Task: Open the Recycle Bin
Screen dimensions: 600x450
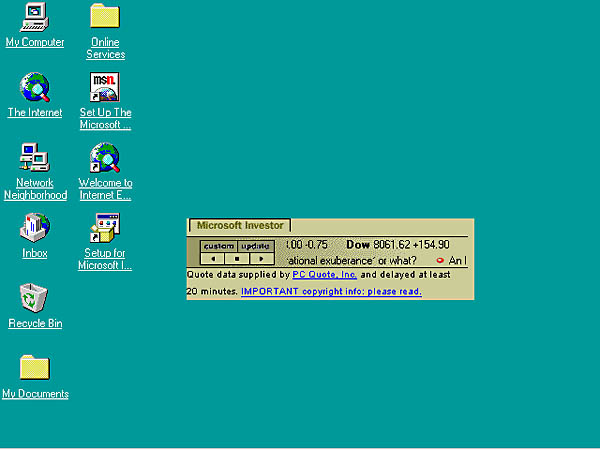Action: point(34,298)
